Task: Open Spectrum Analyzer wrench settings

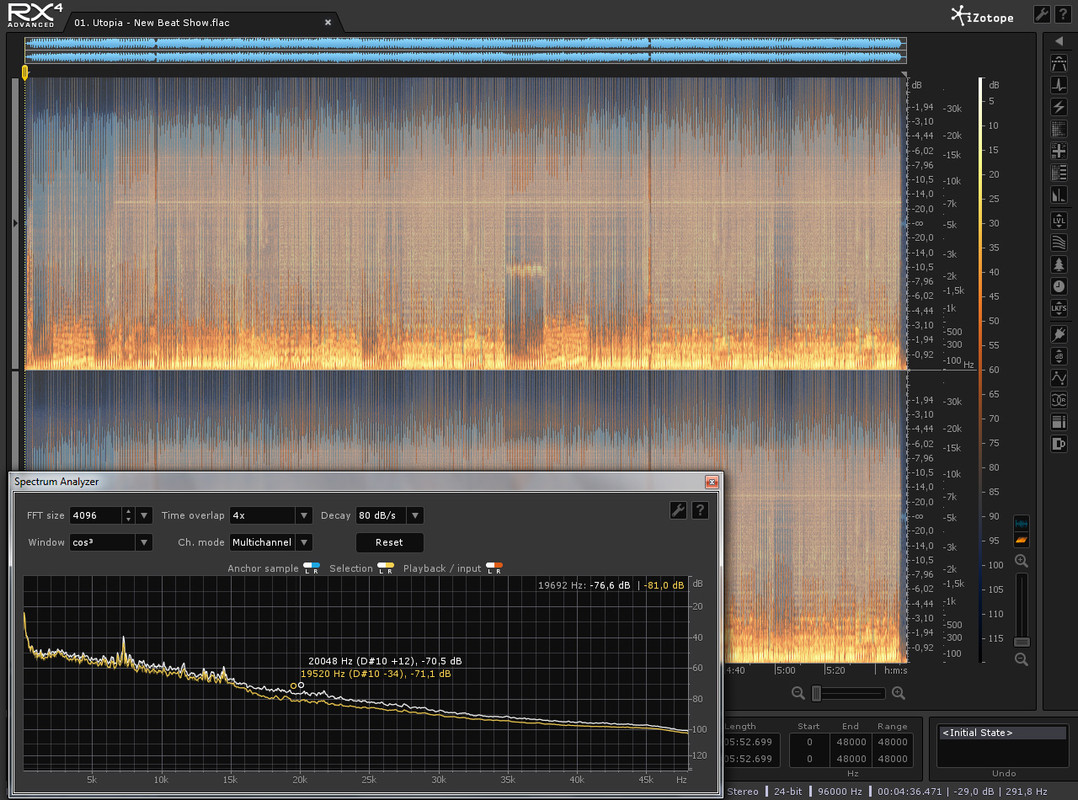Action: click(677, 511)
